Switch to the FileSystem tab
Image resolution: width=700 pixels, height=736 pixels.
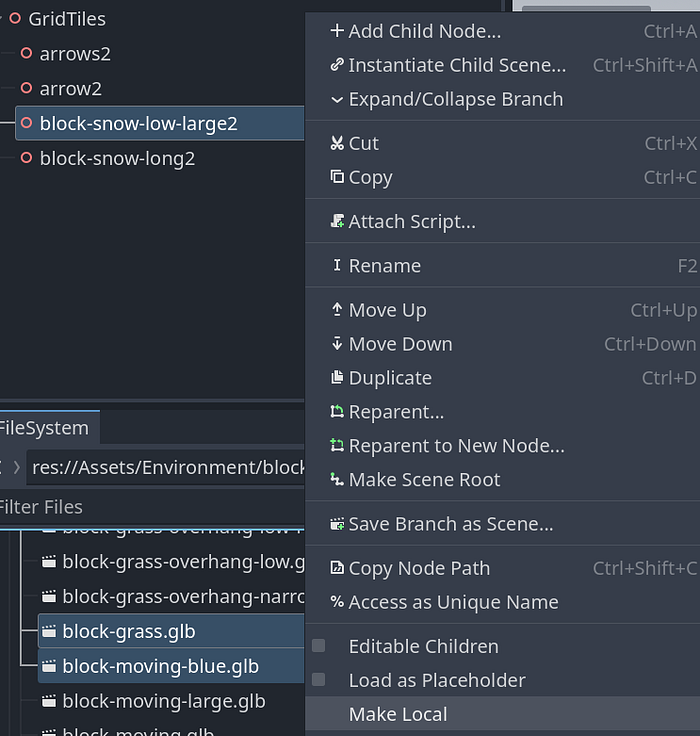[44, 428]
